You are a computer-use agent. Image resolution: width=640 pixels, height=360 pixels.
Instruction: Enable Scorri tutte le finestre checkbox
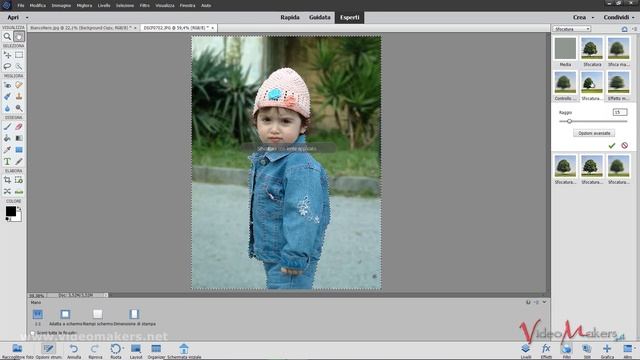pos(33,333)
